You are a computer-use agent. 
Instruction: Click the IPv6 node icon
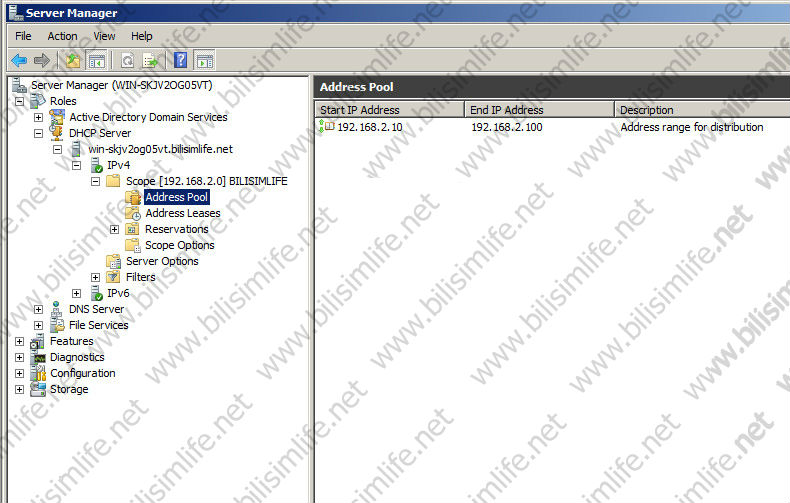pos(96,293)
